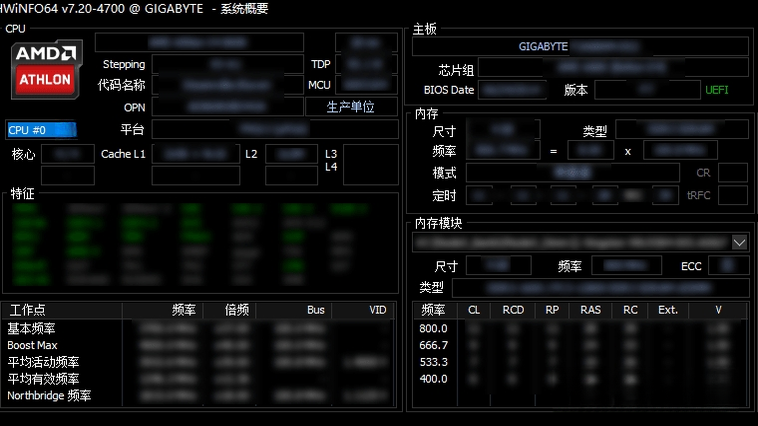Click the Bus column header

[x=294, y=310]
